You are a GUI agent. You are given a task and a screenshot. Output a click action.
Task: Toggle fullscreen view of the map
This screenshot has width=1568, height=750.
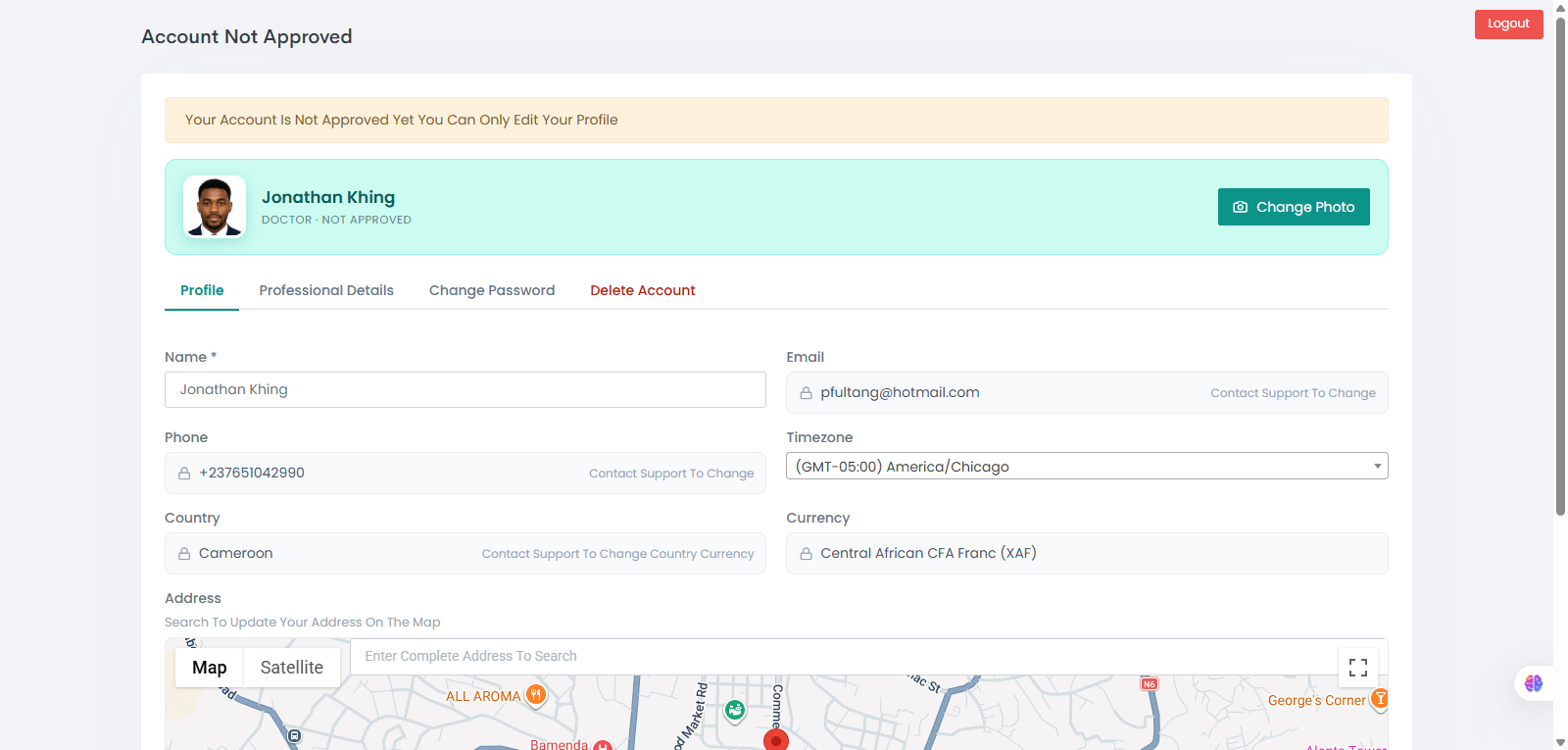(1358, 668)
